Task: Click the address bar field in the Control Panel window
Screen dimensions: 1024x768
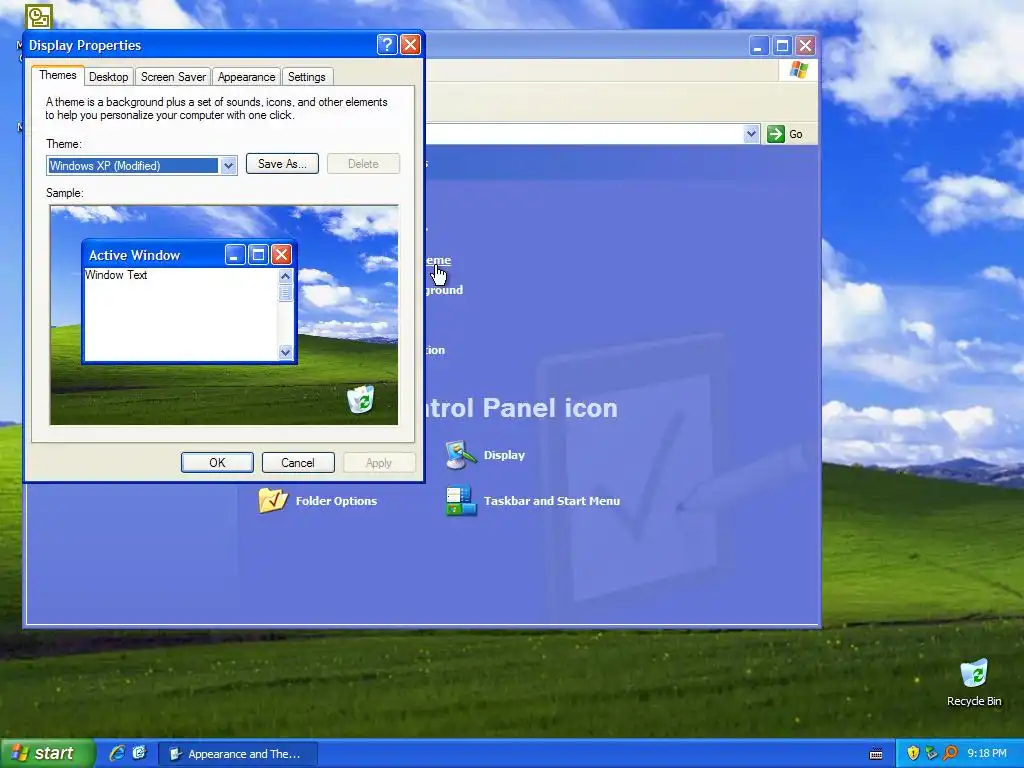Action: [x=584, y=134]
